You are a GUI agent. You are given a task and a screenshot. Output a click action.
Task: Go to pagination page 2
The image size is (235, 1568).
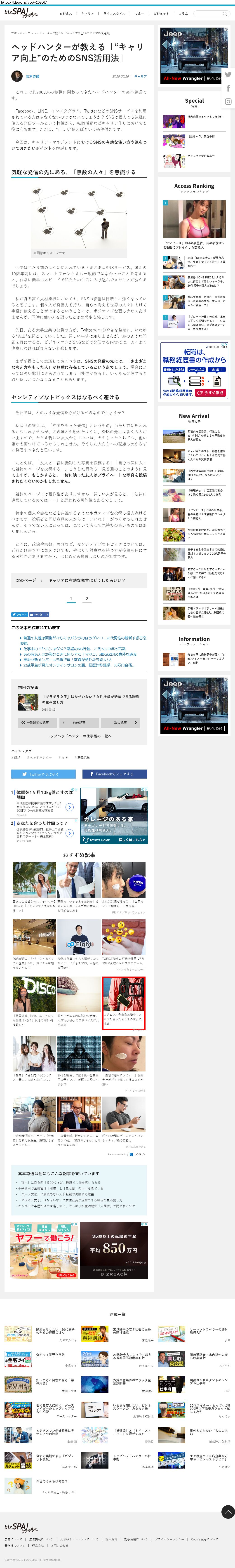[x=87, y=599]
